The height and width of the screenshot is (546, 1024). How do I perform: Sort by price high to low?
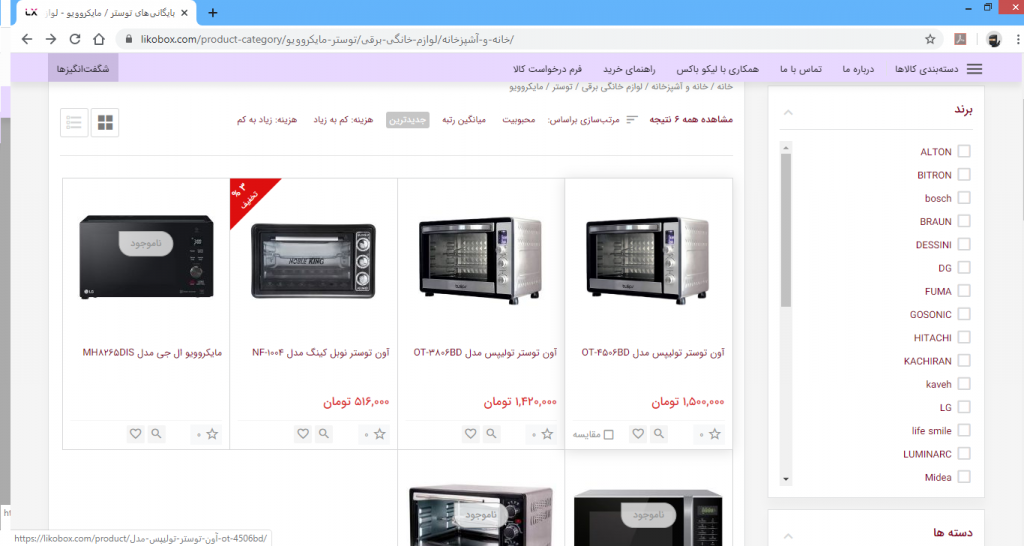pyautogui.click(x=266, y=120)
